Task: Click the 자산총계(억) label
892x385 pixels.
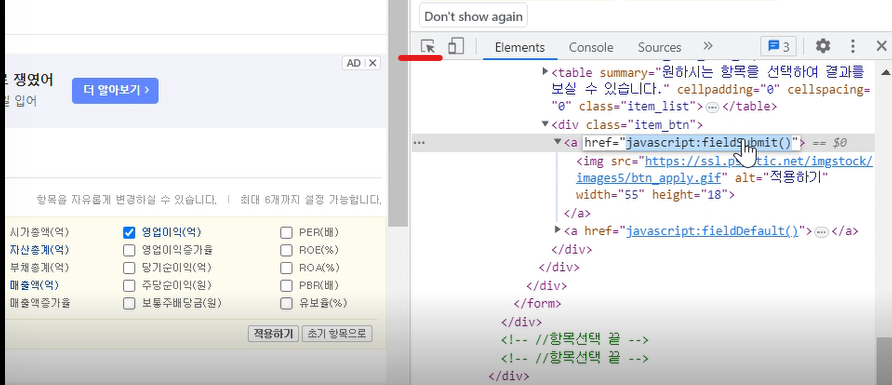Action: coord(40,250)
